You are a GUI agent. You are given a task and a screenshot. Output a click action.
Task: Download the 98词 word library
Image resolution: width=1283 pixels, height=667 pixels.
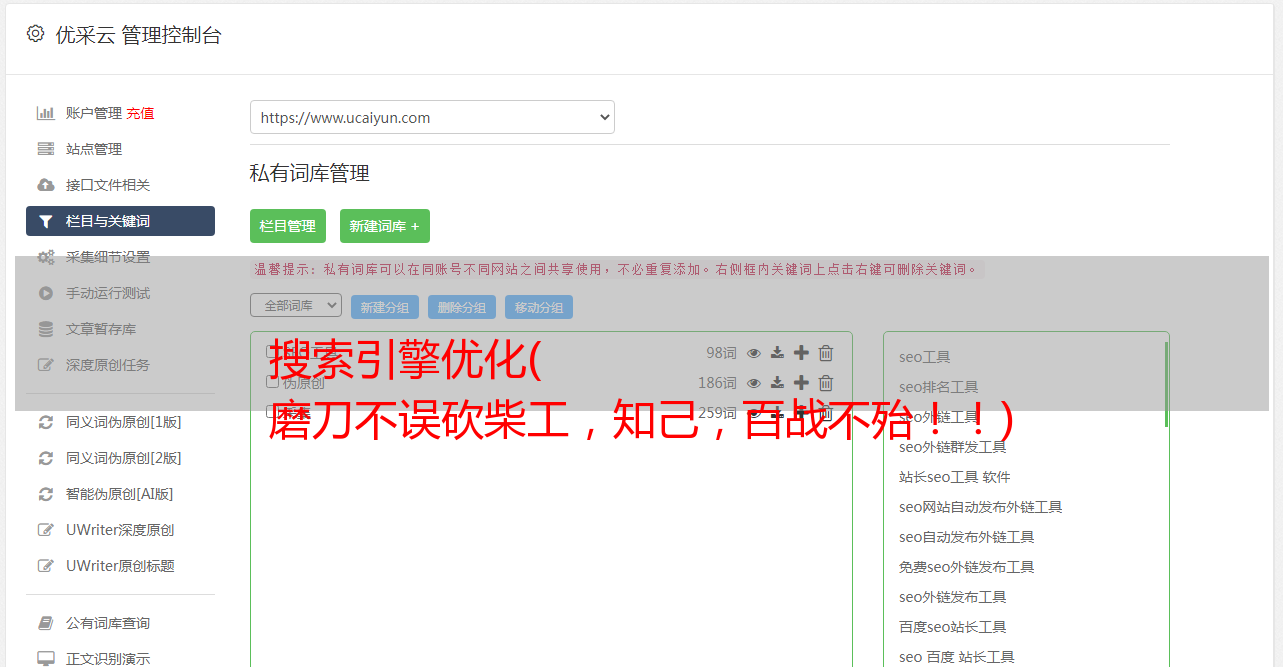click(x=777, y=353)
